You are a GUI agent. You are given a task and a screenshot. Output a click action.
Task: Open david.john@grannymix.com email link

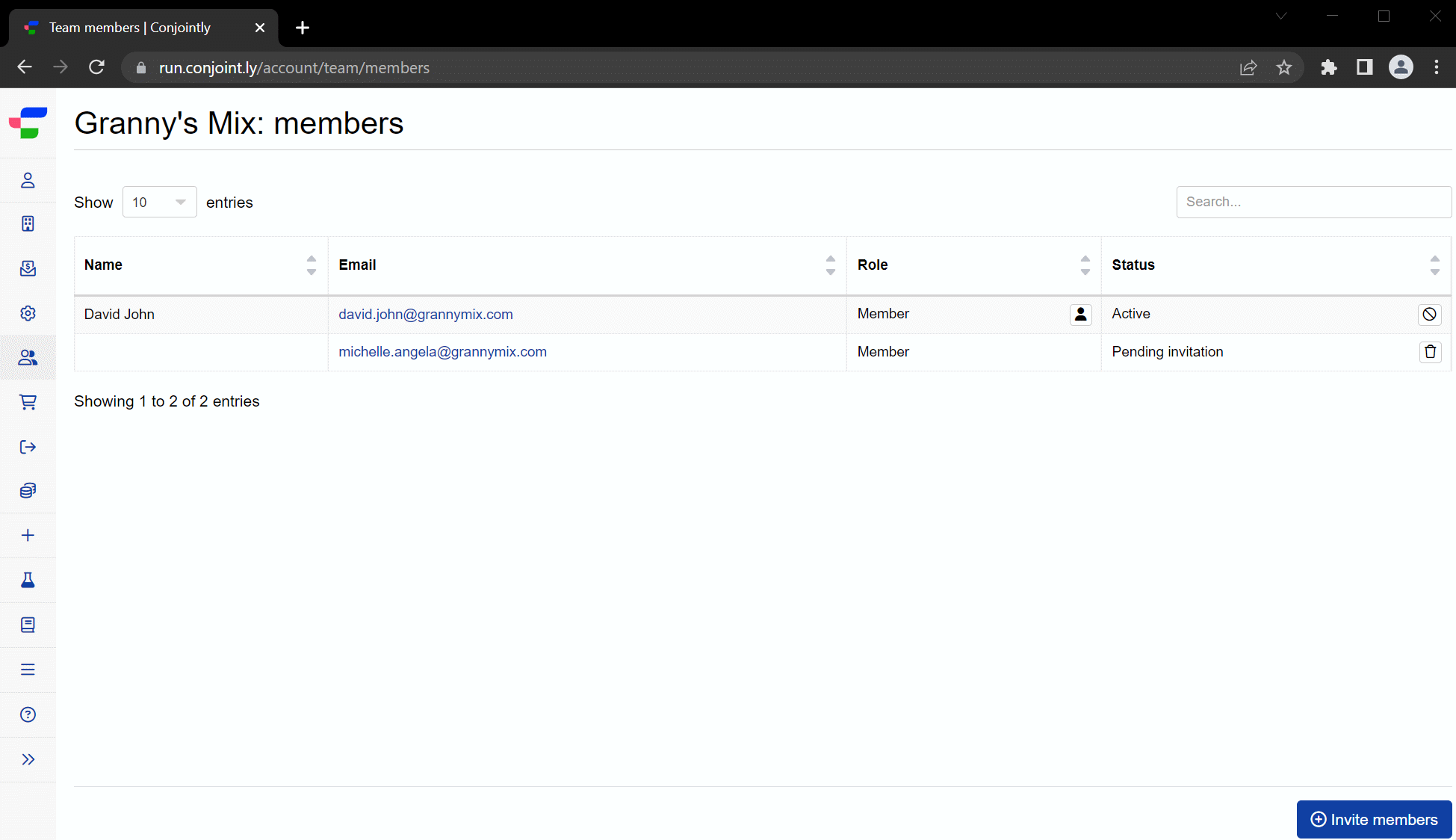(x=426, y=313)
